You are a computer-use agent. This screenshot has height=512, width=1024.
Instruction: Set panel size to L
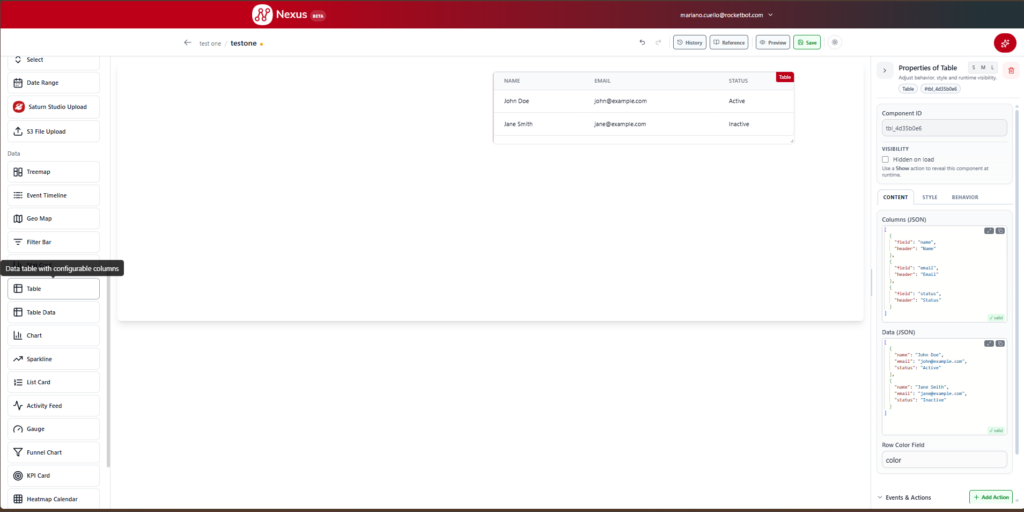click(993, 67)
